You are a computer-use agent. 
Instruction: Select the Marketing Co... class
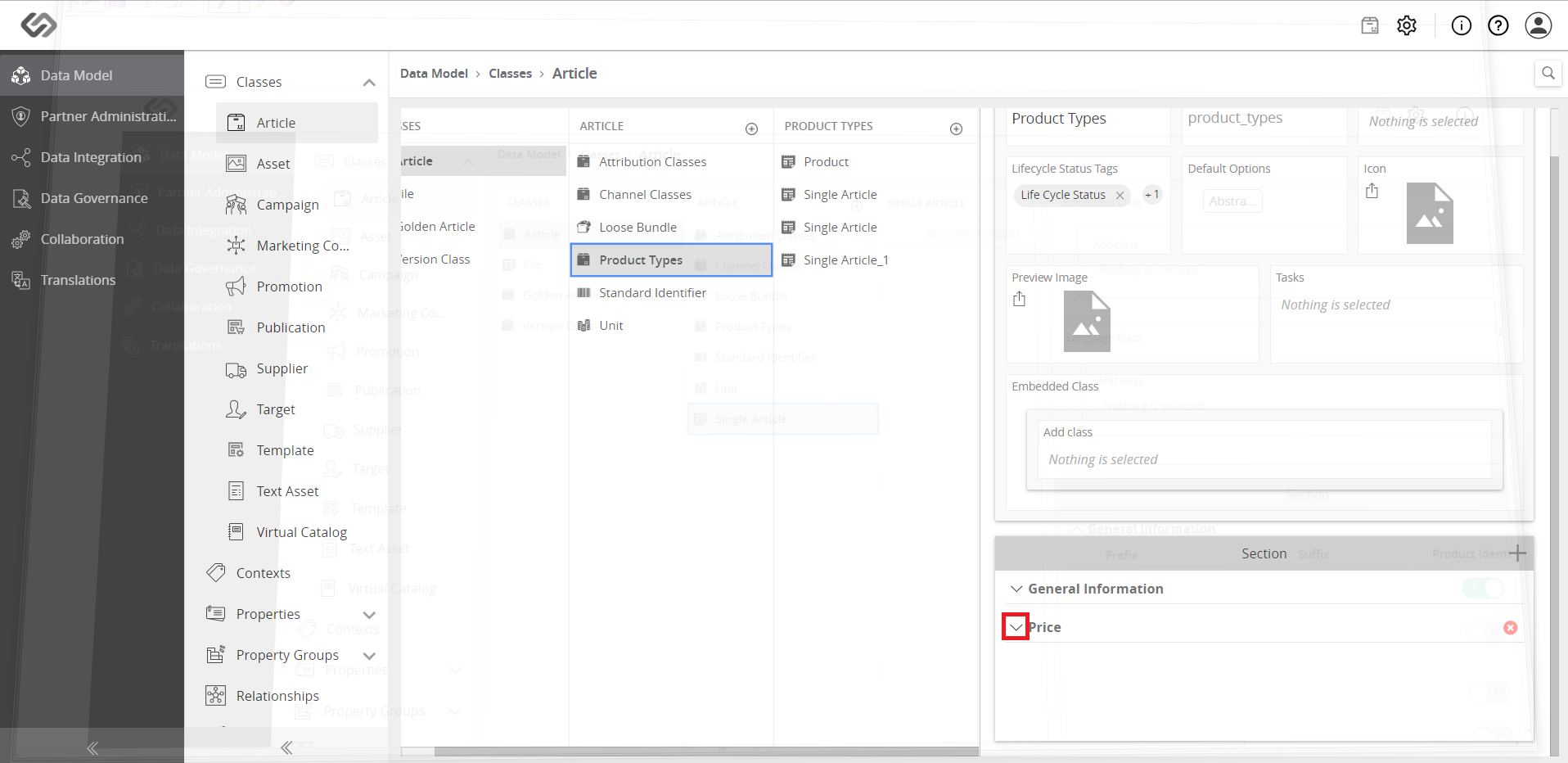coord(297,246)
